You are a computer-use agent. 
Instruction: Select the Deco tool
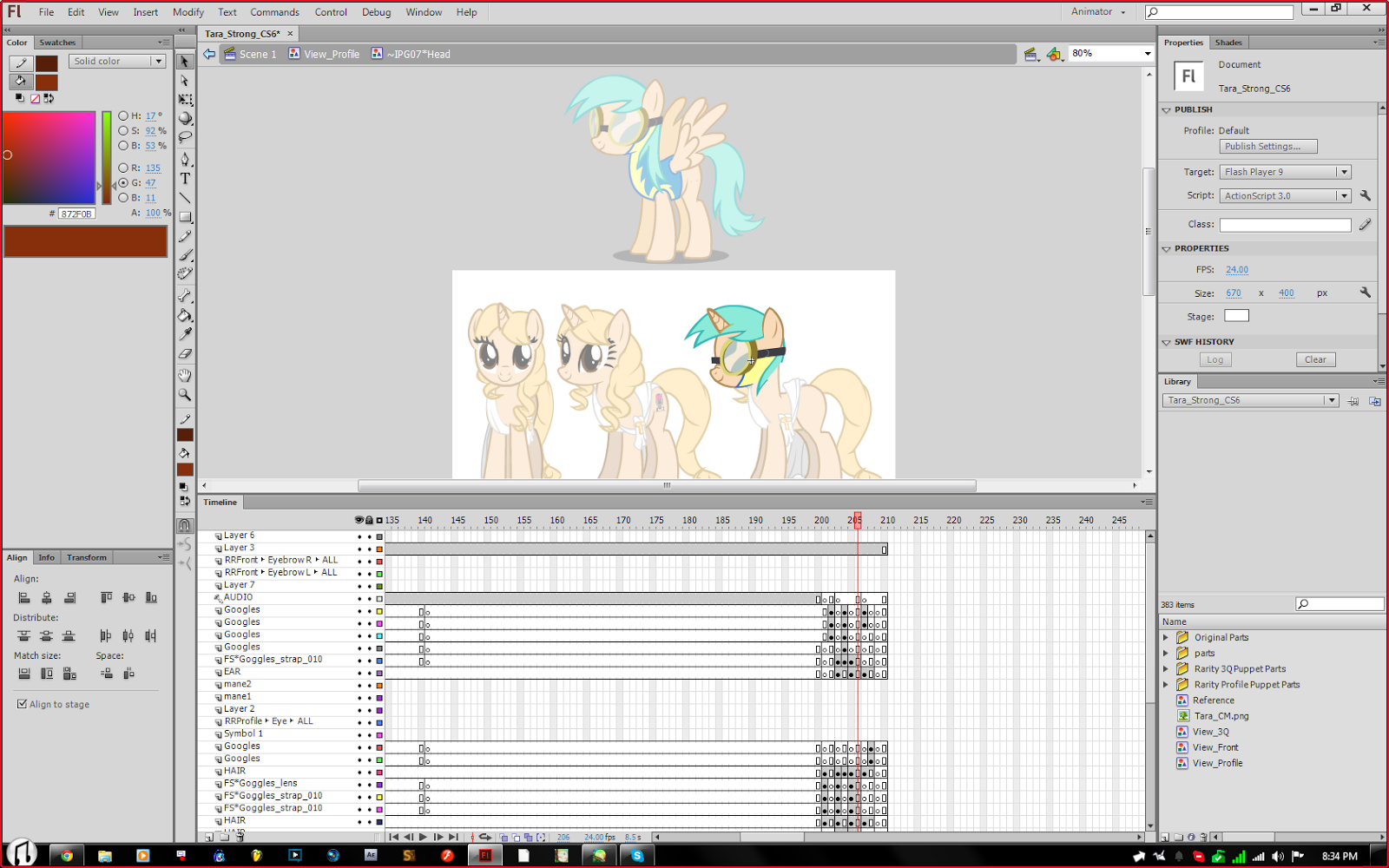pos(185,273)
